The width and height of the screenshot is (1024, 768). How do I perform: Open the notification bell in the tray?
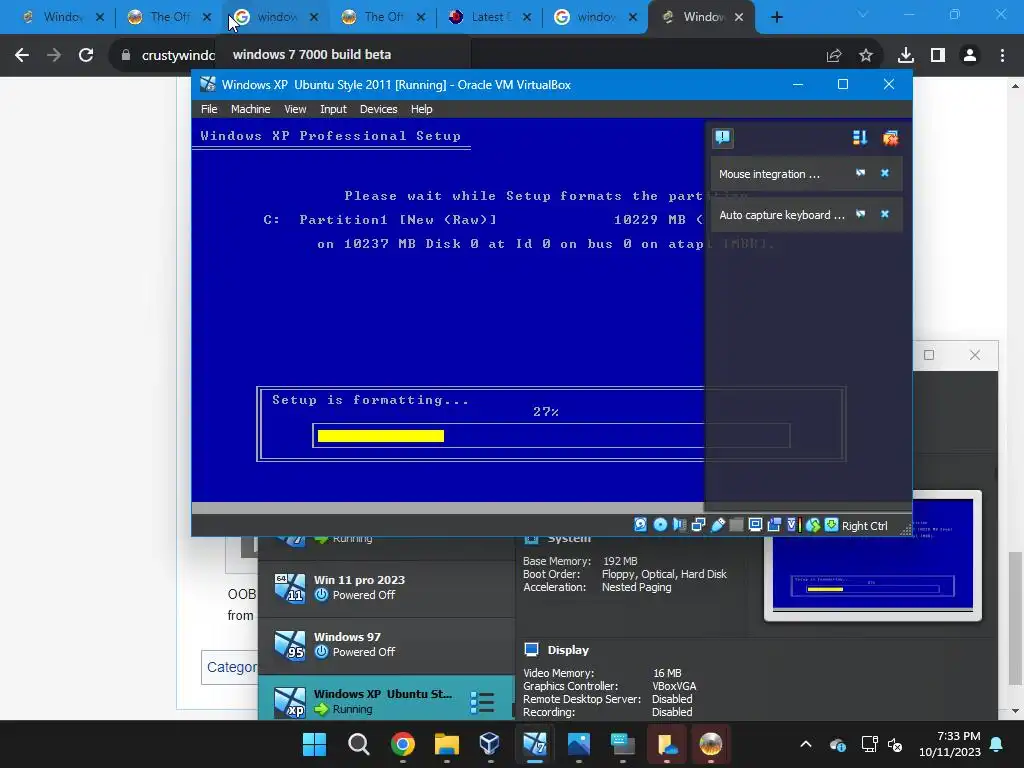pyautogui.click(x=997, y=744)
